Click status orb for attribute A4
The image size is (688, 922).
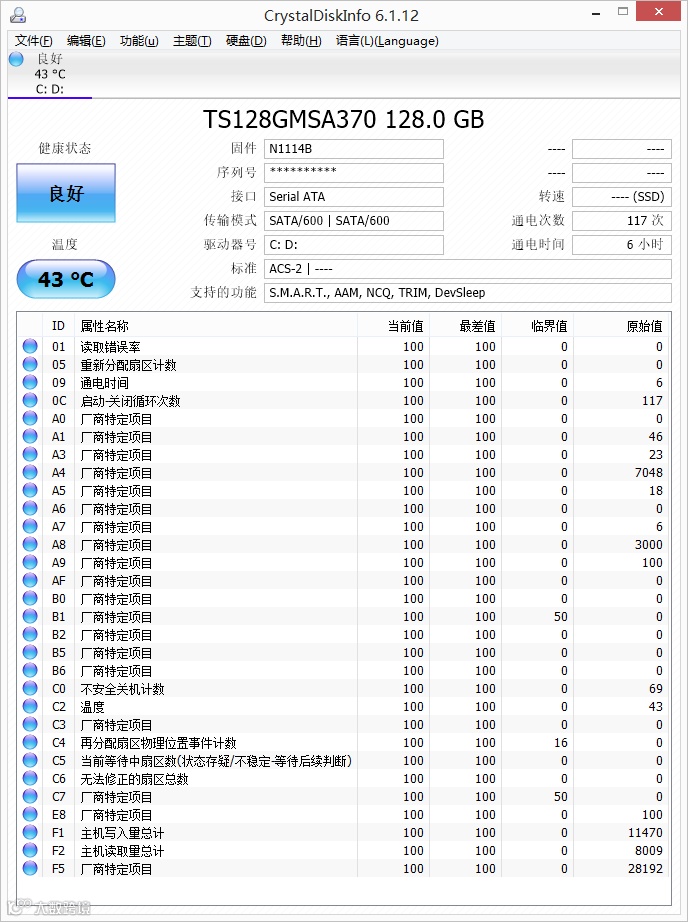[x=30, y=472]
